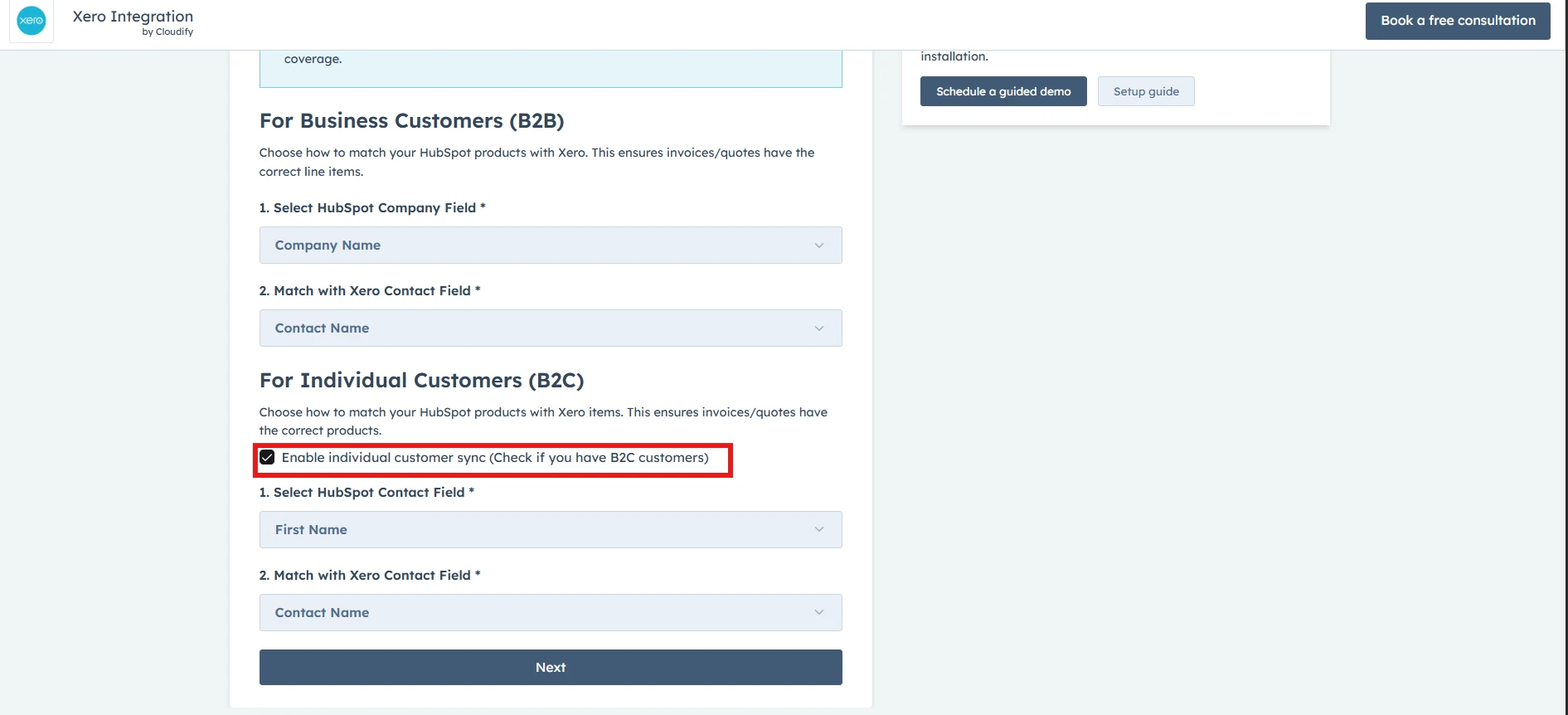Click Book a free consultation button
This screenshot has height=715, width=1568.
pyautogui.click(x=1458, y=21)
